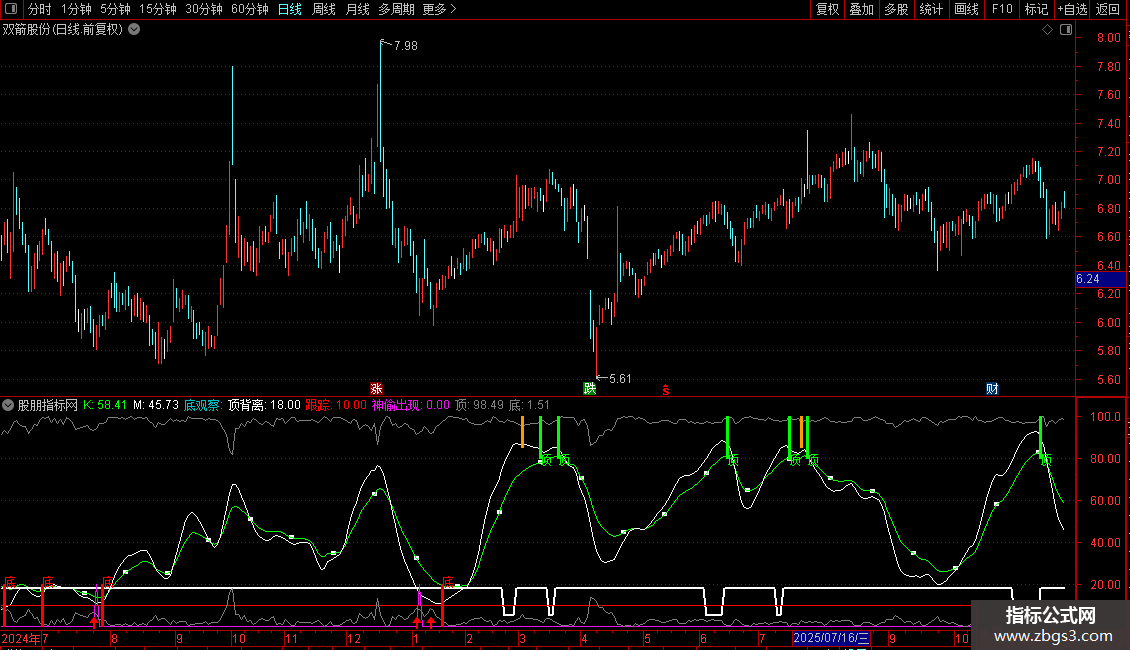
Task: Click 叠加 overlay button
Action: tap(862, 9)
